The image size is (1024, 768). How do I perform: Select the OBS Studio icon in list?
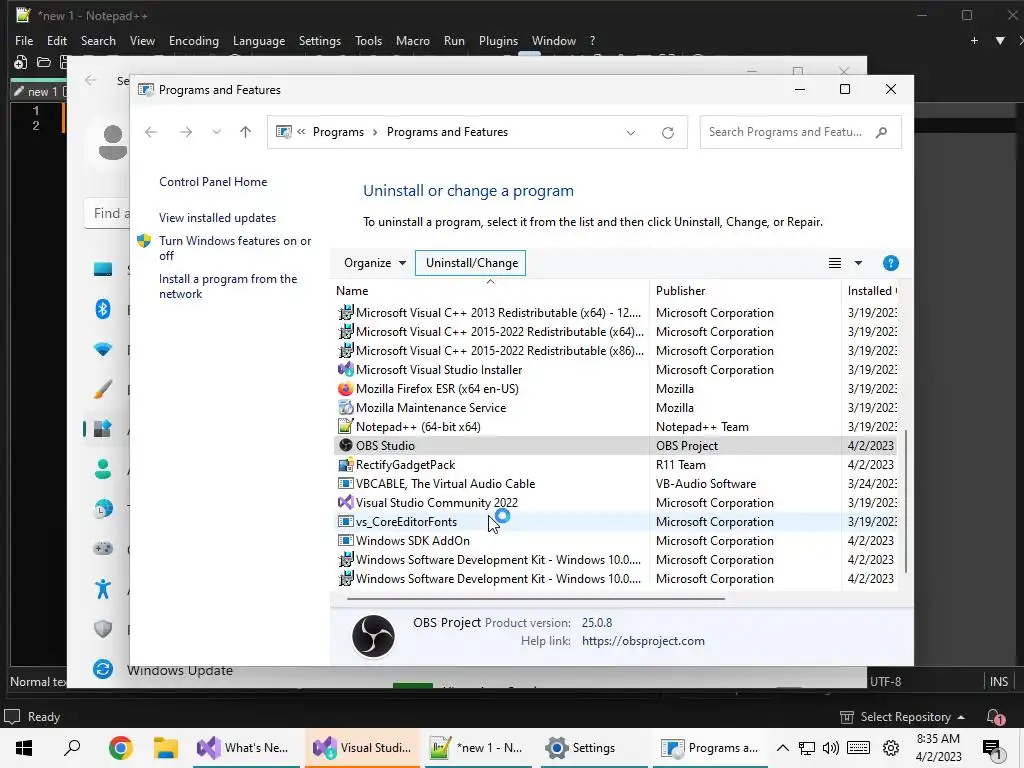pyautogui.click(x=345, y=445)
